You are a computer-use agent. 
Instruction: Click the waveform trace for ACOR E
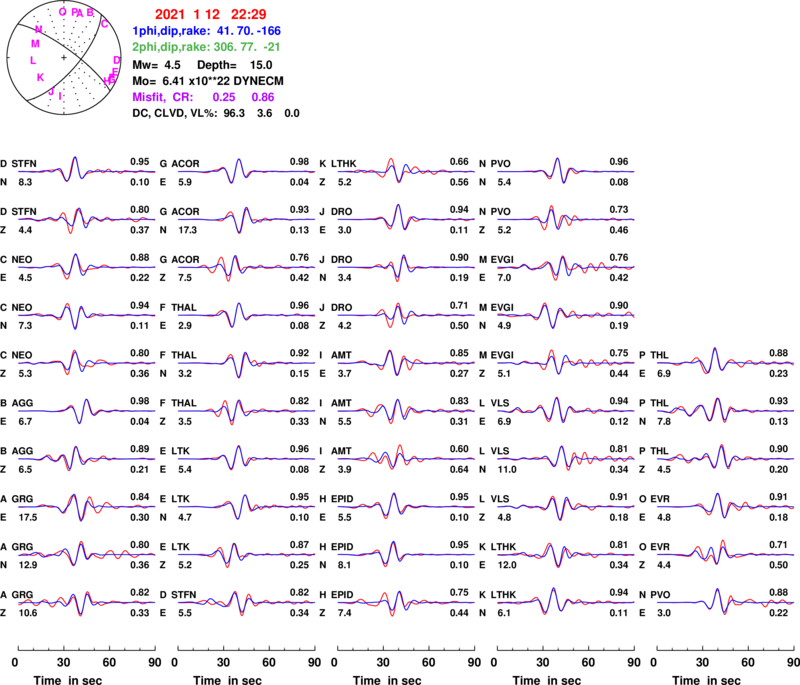246,172
